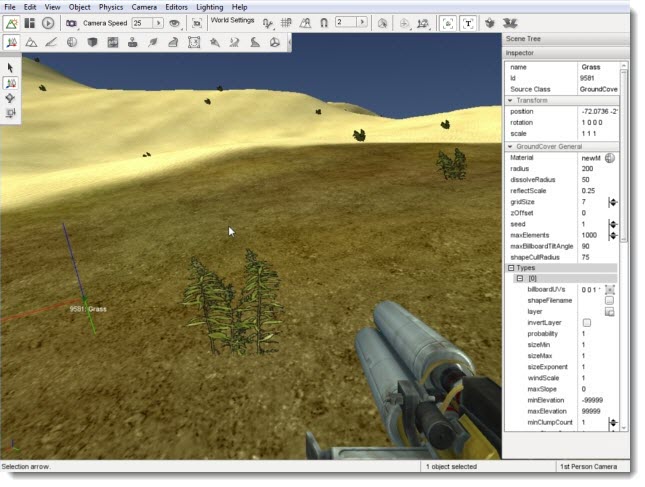Open the layer picker button
This screenshot has width=645, height=487.
click(x=610, y=312)
